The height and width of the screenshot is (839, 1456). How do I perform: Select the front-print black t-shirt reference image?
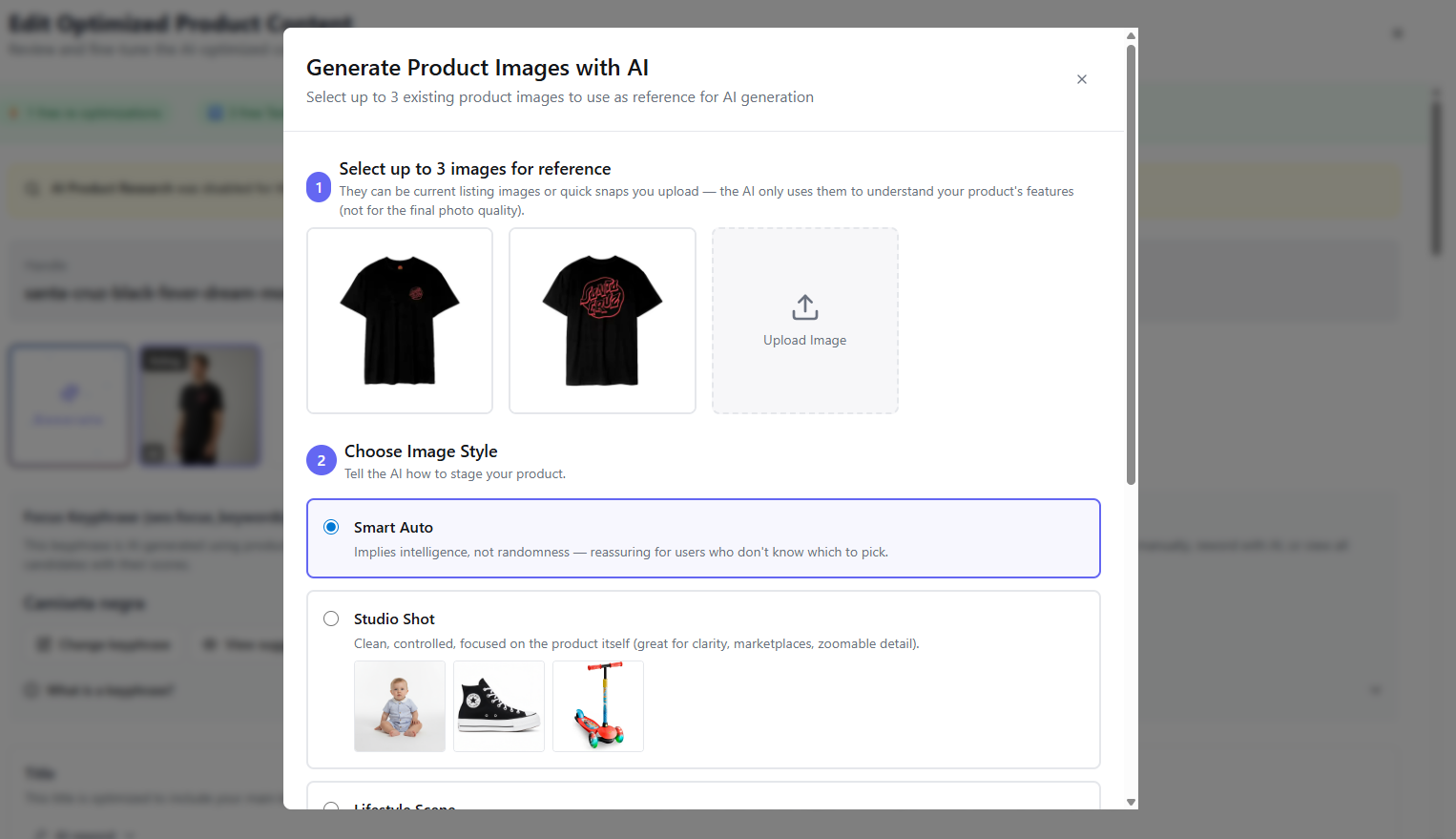(x=399, y=320)
